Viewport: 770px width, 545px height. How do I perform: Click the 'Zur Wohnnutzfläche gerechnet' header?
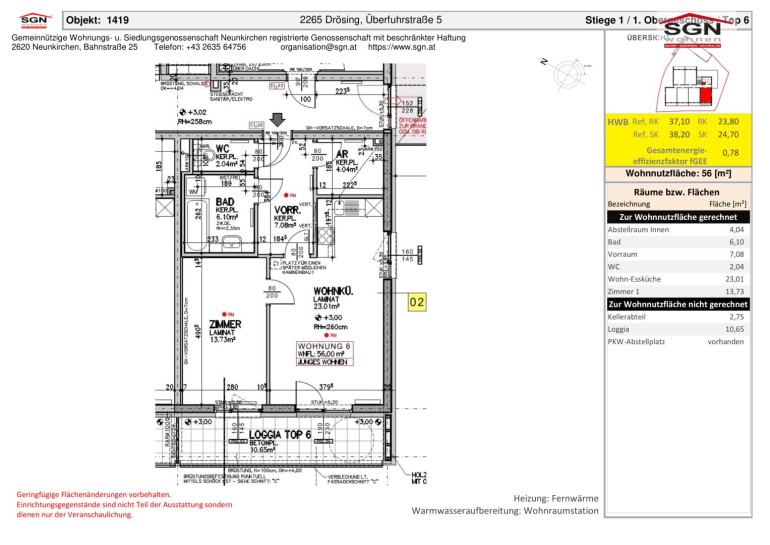click(679, 217)
